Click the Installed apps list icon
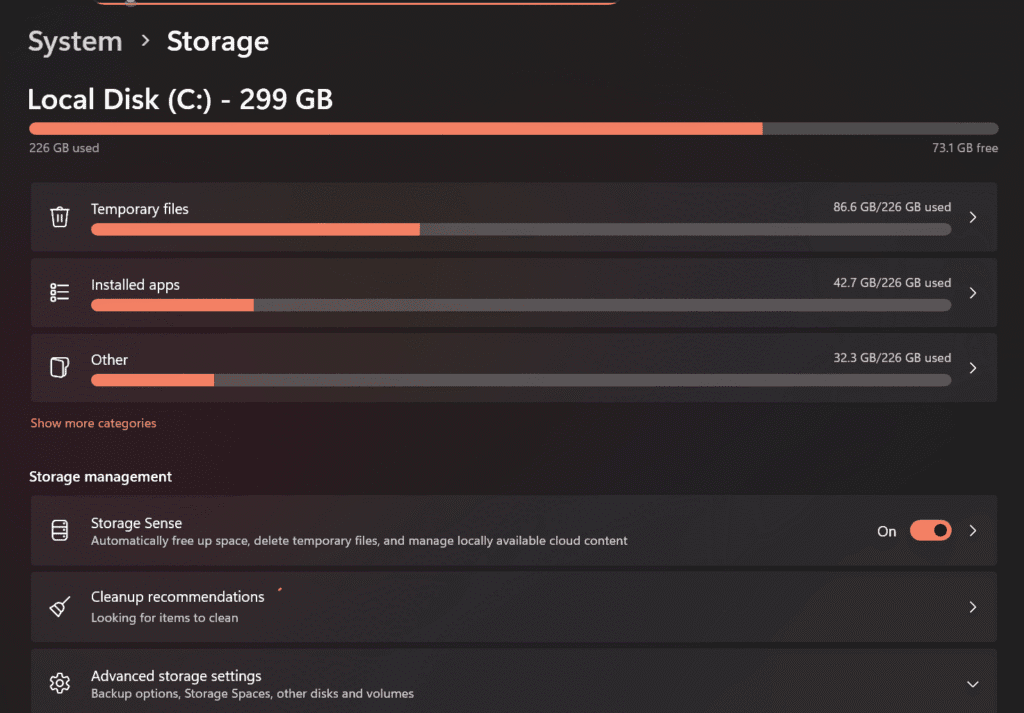Screen dimensions: 1024x713 (59, 292)
